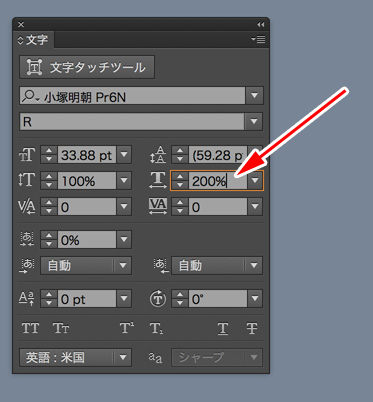Click the kerning stepper arrows
Image resolution: width=373 pixels, height=402 pixels.
[x=49, y=206]
